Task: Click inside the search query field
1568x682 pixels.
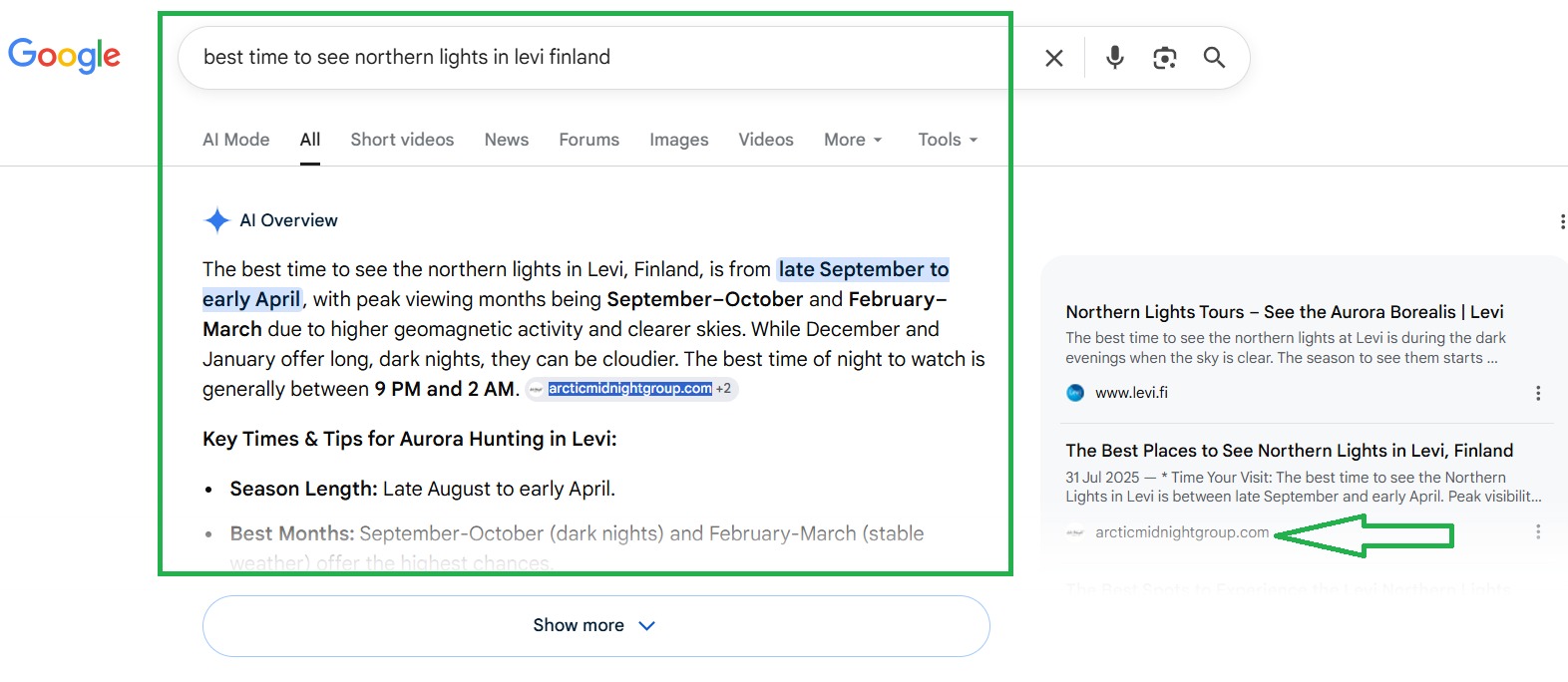Action: [x=598, y=58]
